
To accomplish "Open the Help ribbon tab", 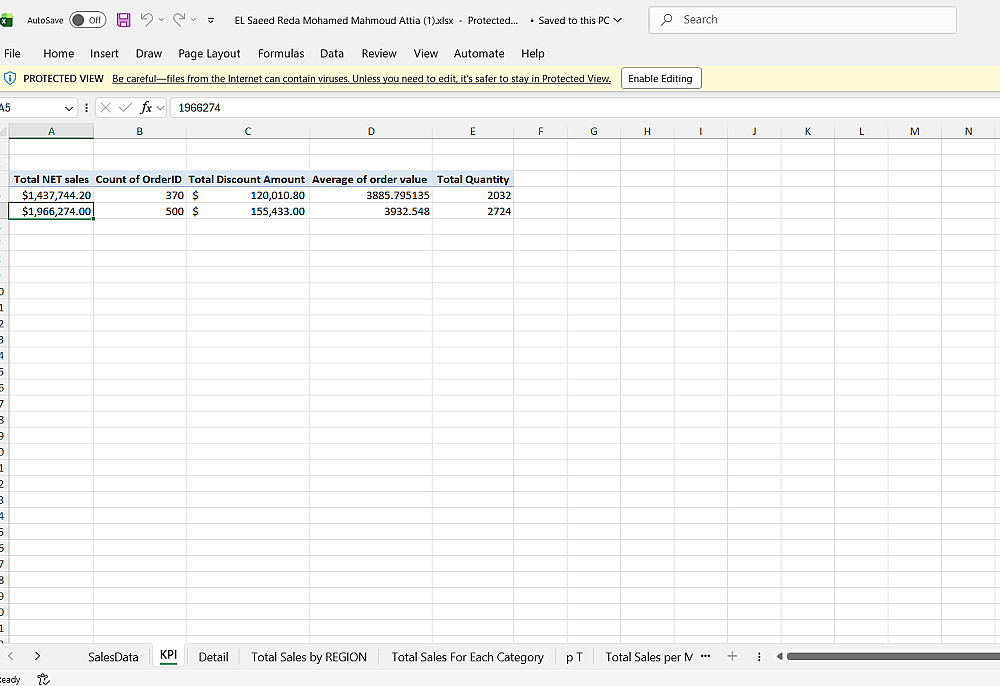I will (x=533, y=54).
